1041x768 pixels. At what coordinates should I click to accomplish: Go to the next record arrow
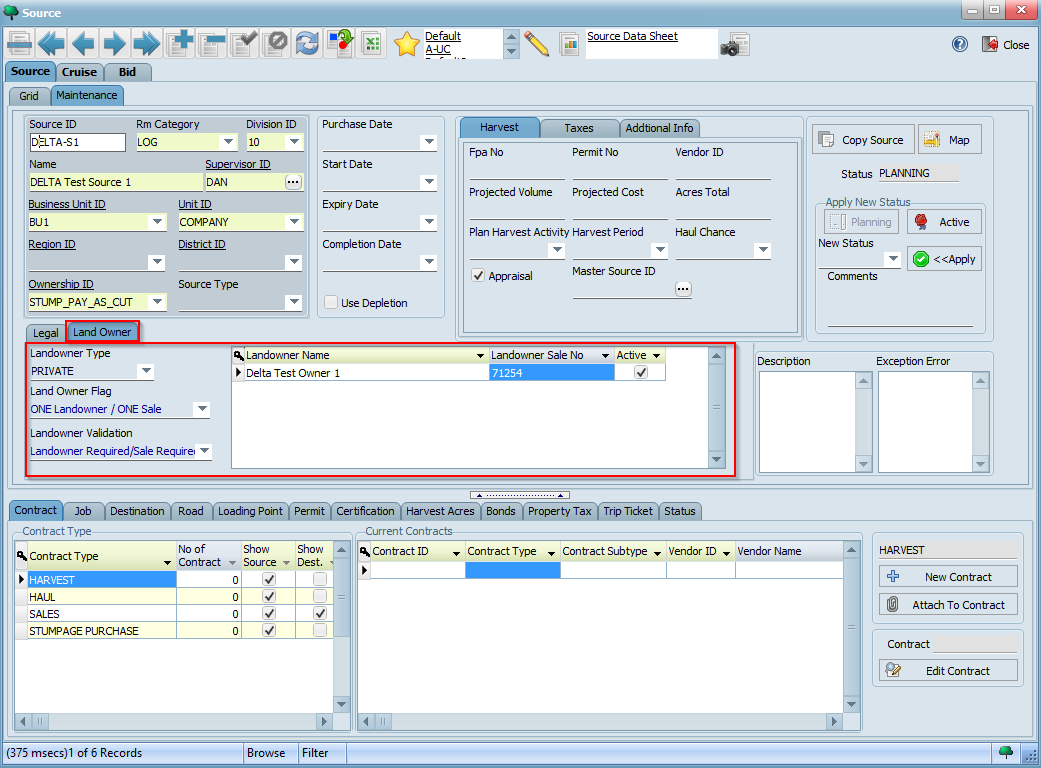point(115,44)
